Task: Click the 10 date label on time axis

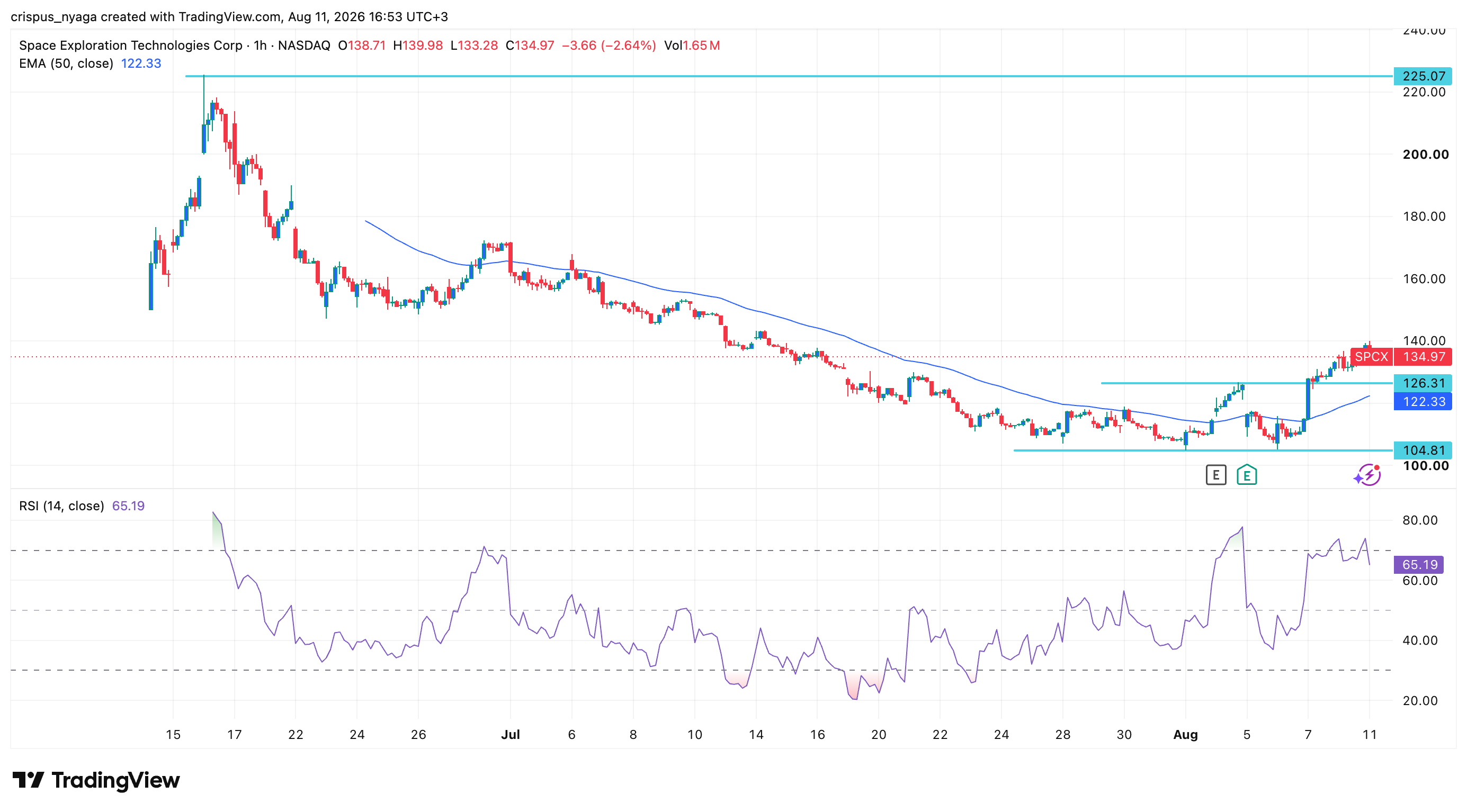Action: click(694, 735)
